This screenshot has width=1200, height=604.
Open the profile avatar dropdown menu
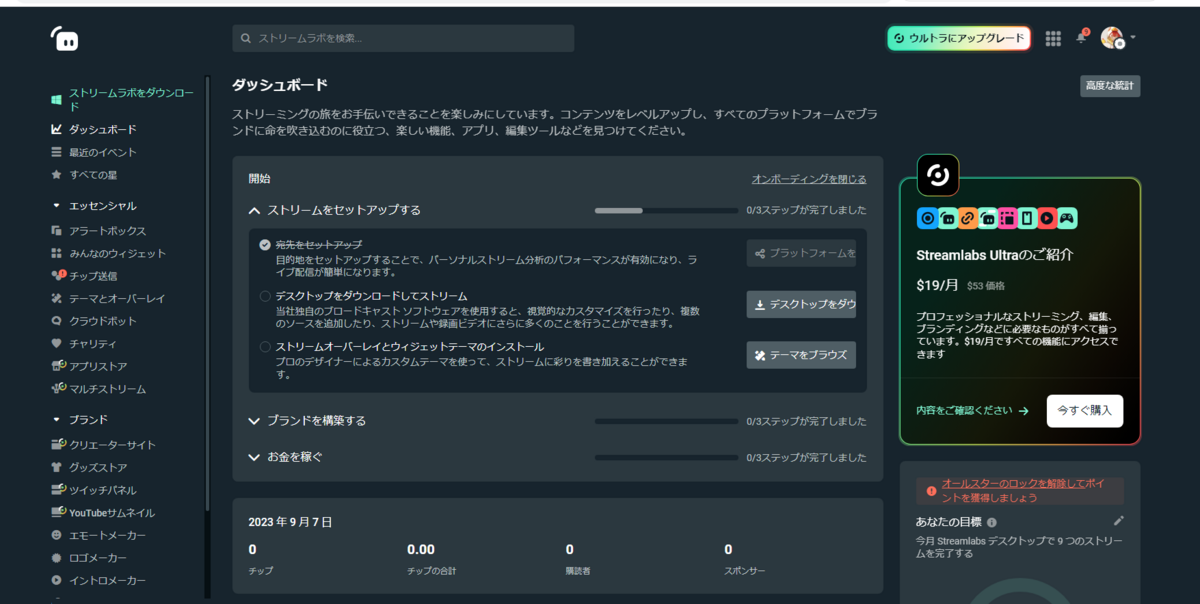[x=1118, y=38]
